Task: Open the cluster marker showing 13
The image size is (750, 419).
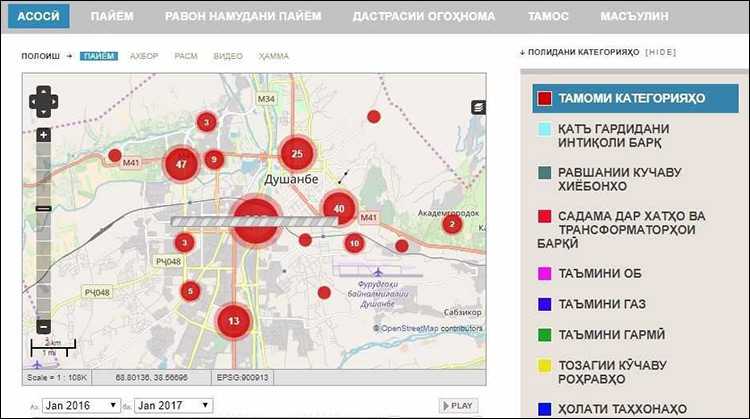Action: click(x=233, y=321)
